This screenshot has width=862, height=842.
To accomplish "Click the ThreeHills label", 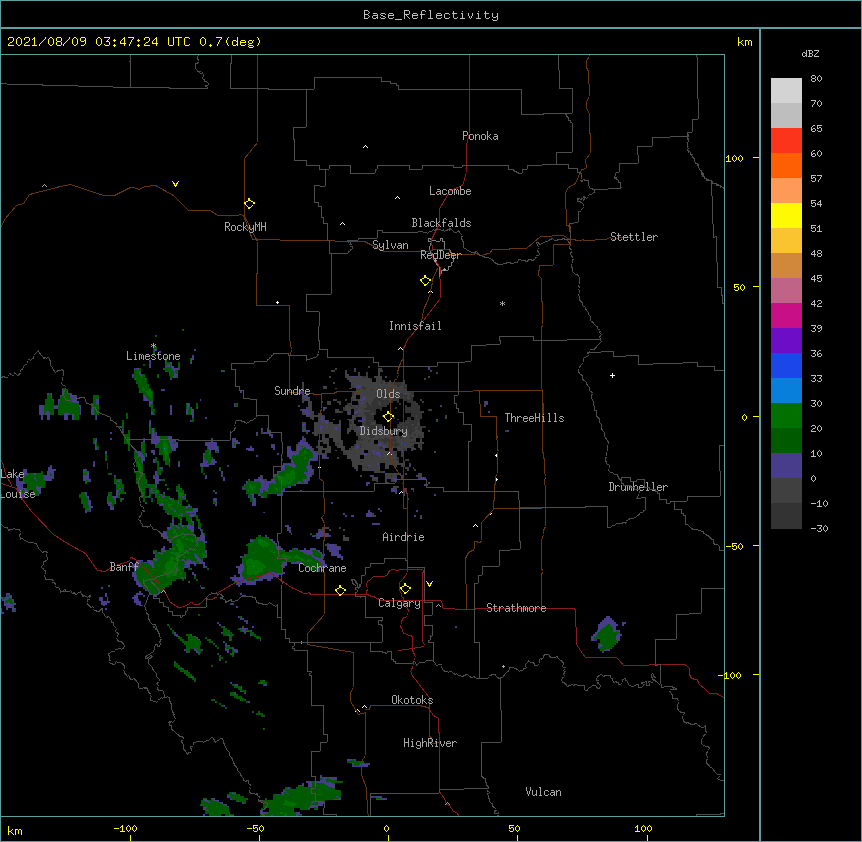I will coord(534,418).
